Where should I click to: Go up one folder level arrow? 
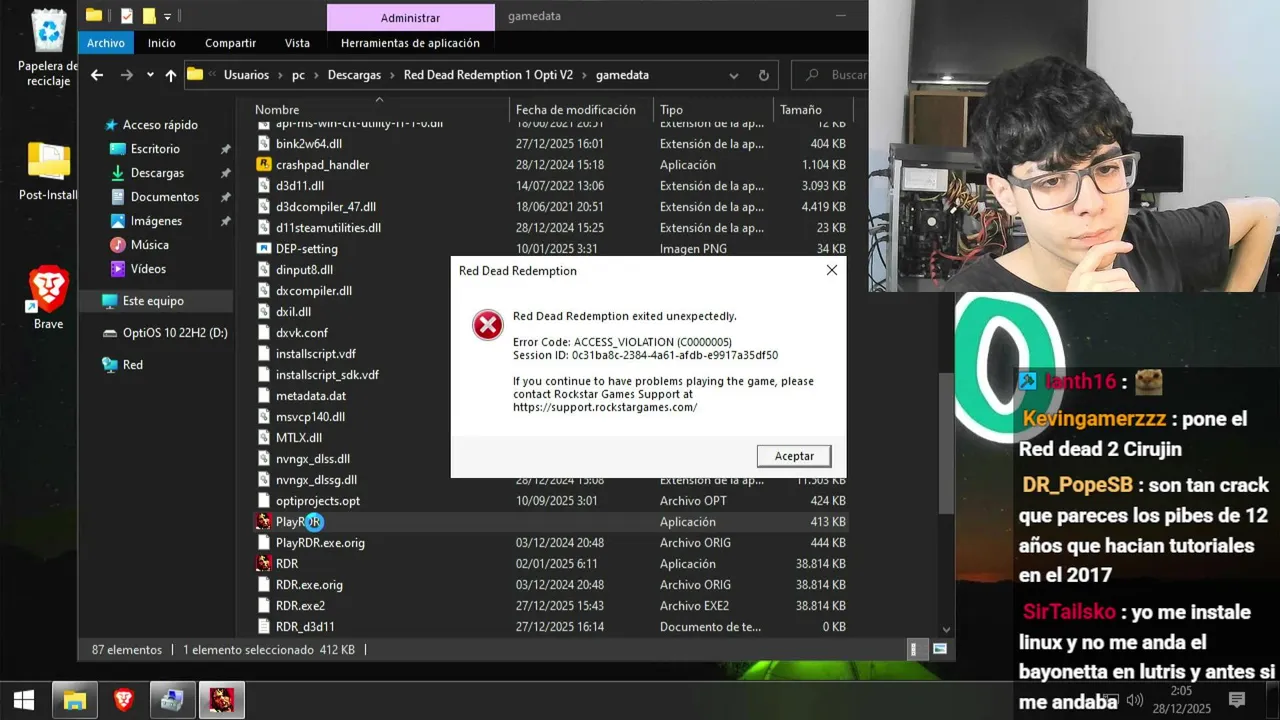pyautogui.click(x=171, y=75)
